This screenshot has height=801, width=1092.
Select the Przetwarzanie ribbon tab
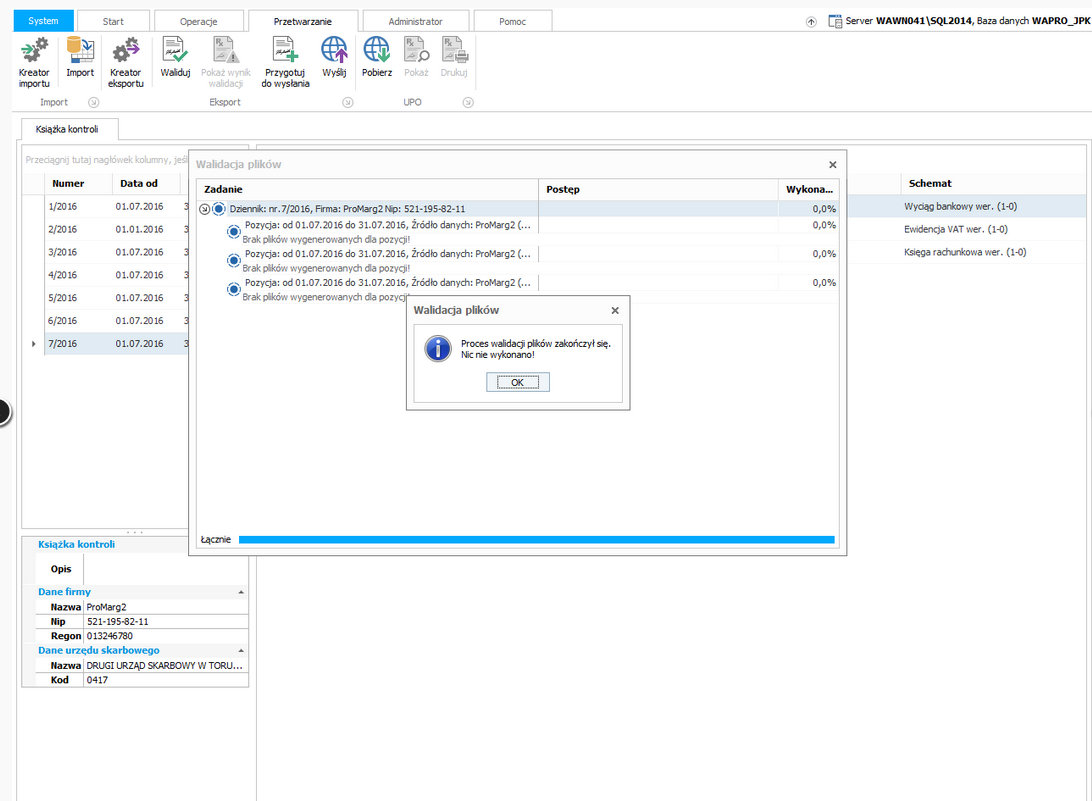point(302,22)
